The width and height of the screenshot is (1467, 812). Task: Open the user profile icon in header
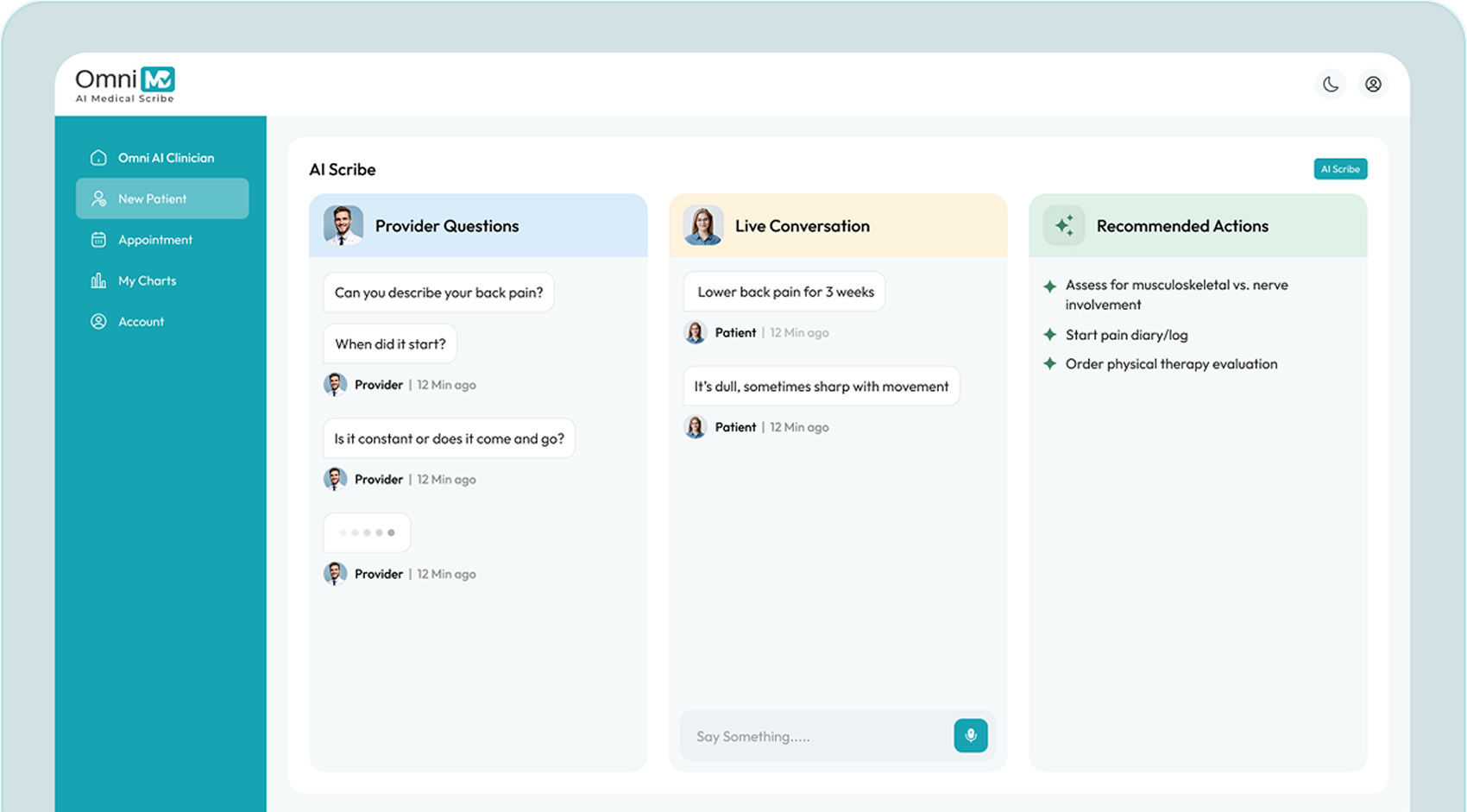coord(1372,85)
